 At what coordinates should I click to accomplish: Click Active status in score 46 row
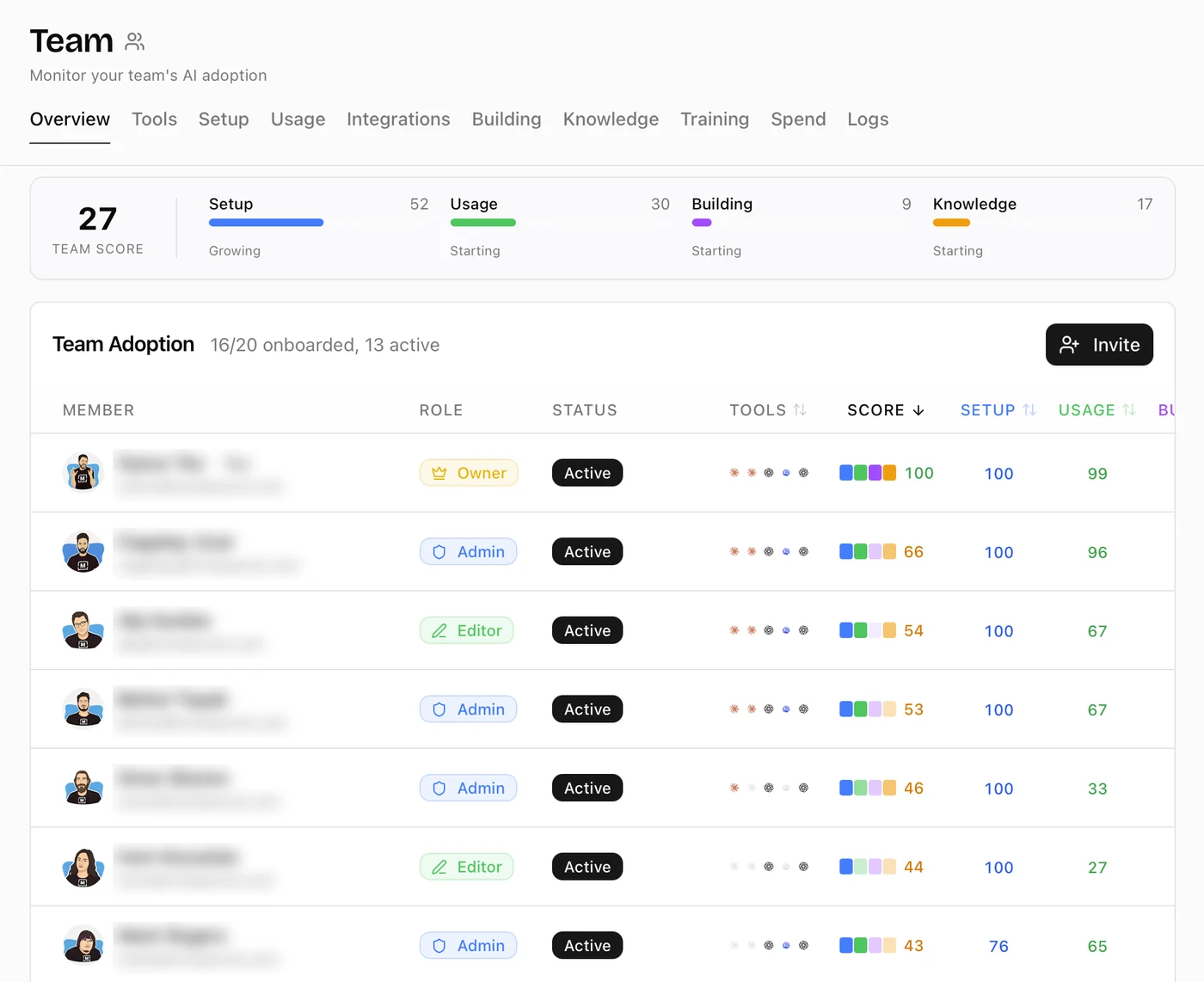[587, 788]
